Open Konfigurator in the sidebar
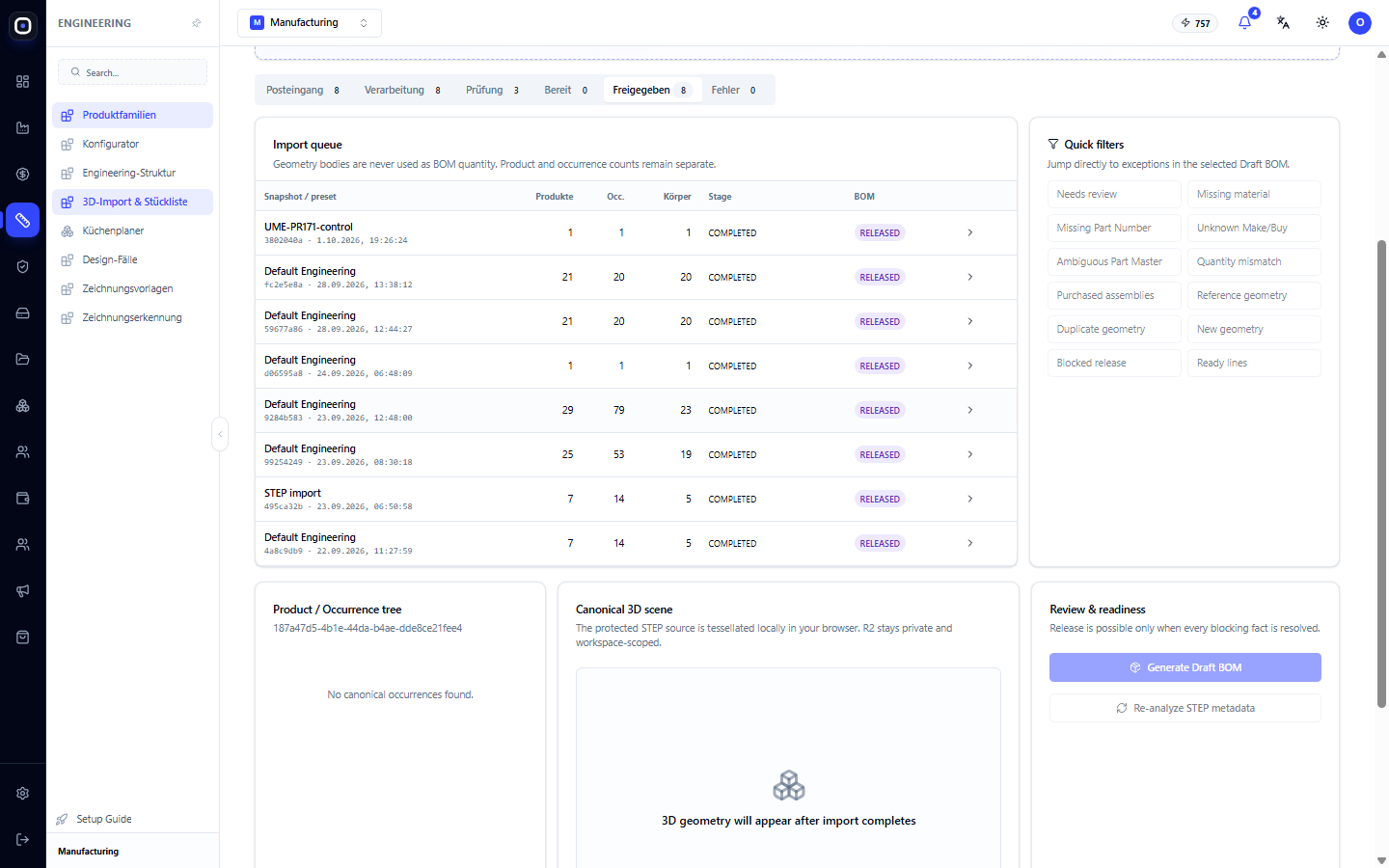1389x868 pixels. coord(132,144)
